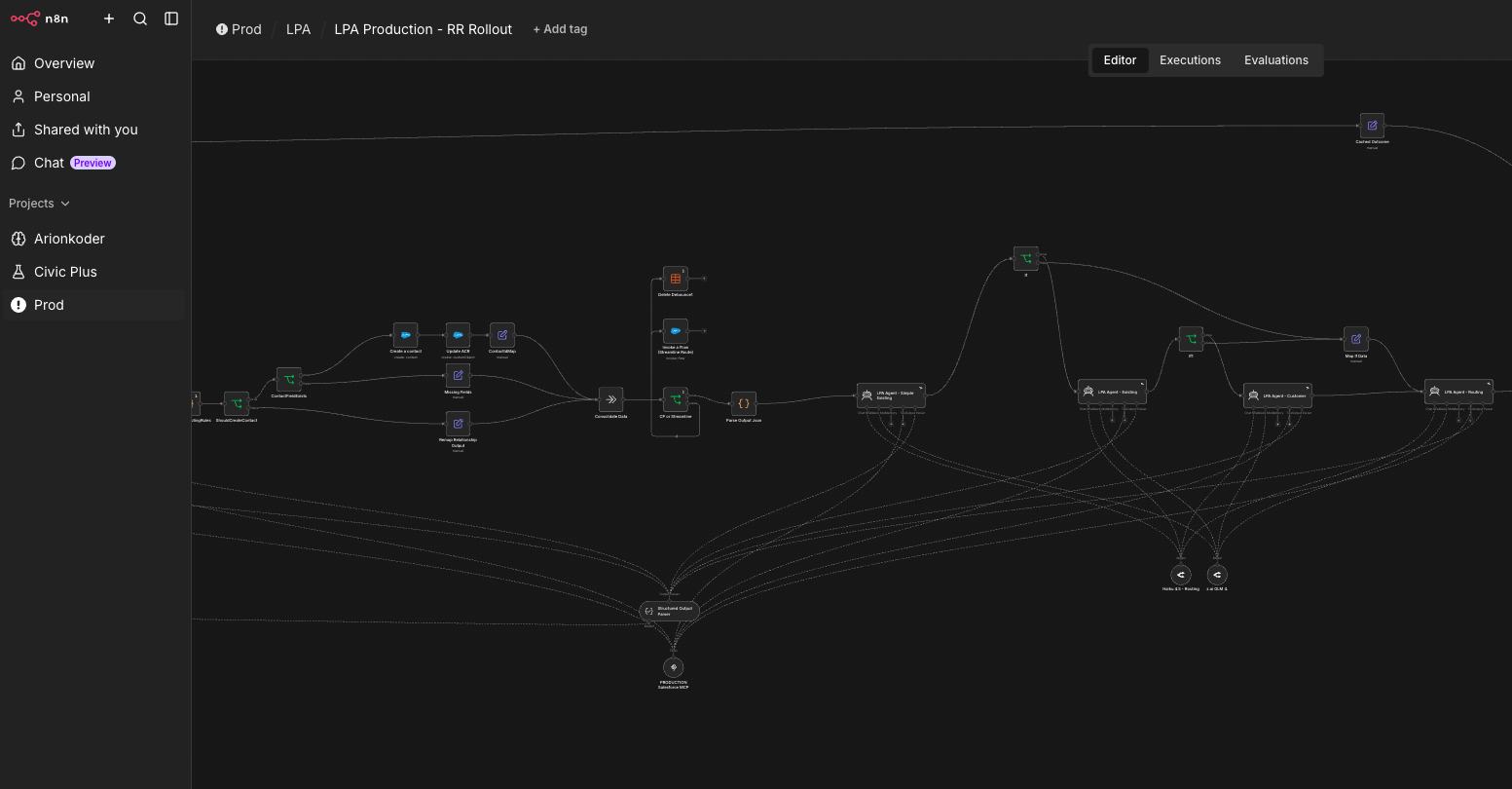This screenshot has height=789, width=1512.
Task: Click the n8n logo
Action: 40,19
